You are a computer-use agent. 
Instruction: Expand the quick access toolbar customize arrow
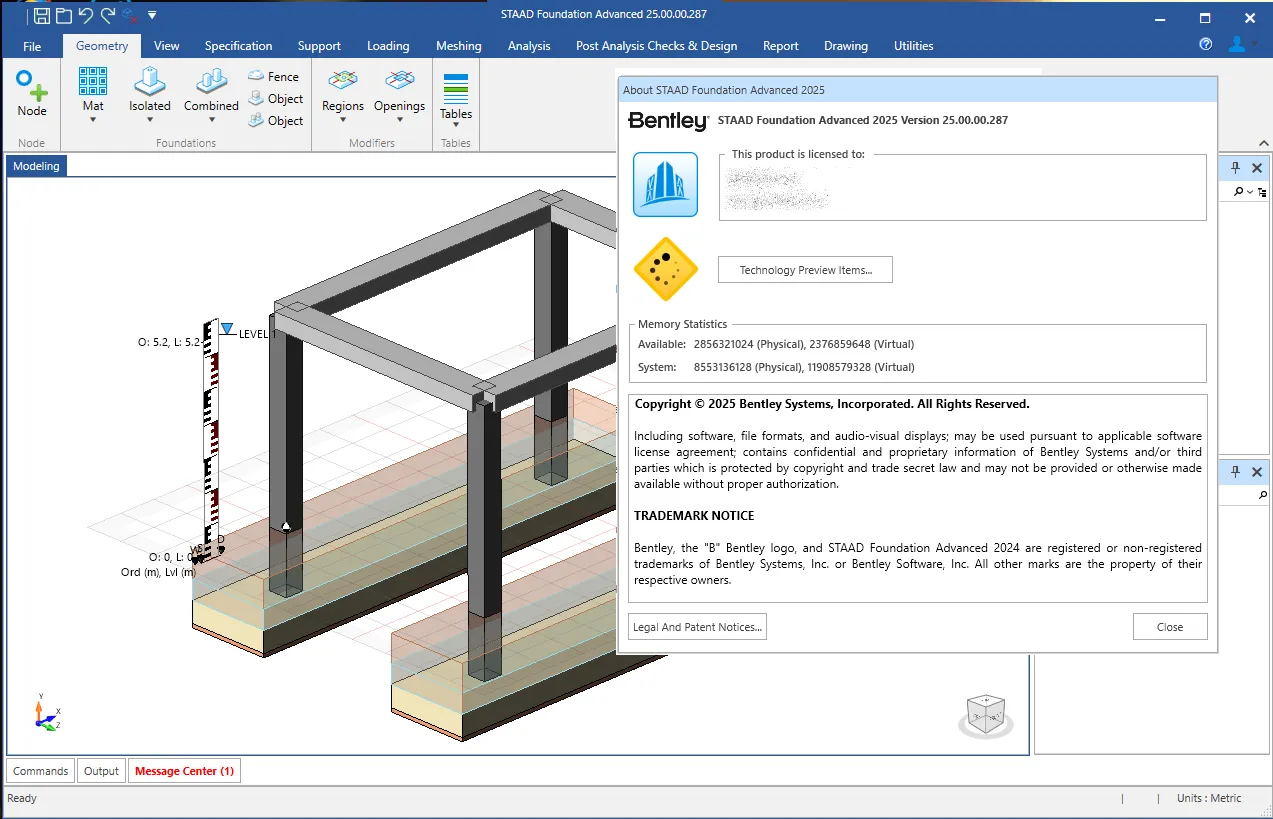[x=152, y=16]
